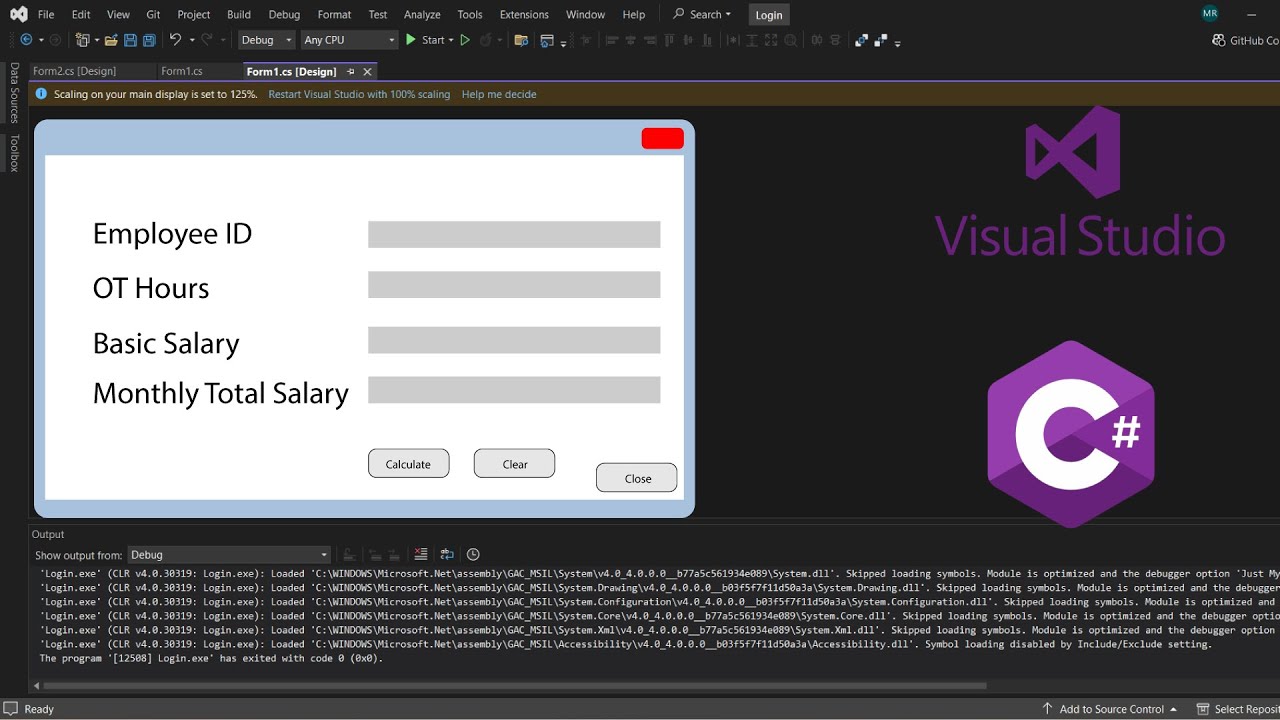The height and width of the screenshot is (720, 1280).
Task: Click the red button on form header
Action: click(663, 138)
